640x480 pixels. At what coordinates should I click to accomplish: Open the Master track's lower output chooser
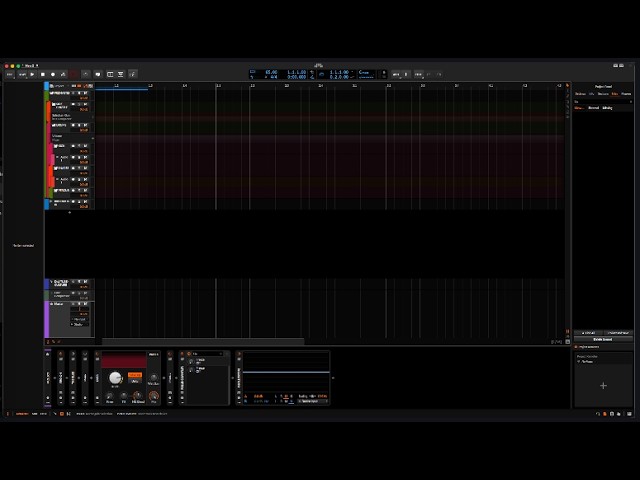click(79, 324)
